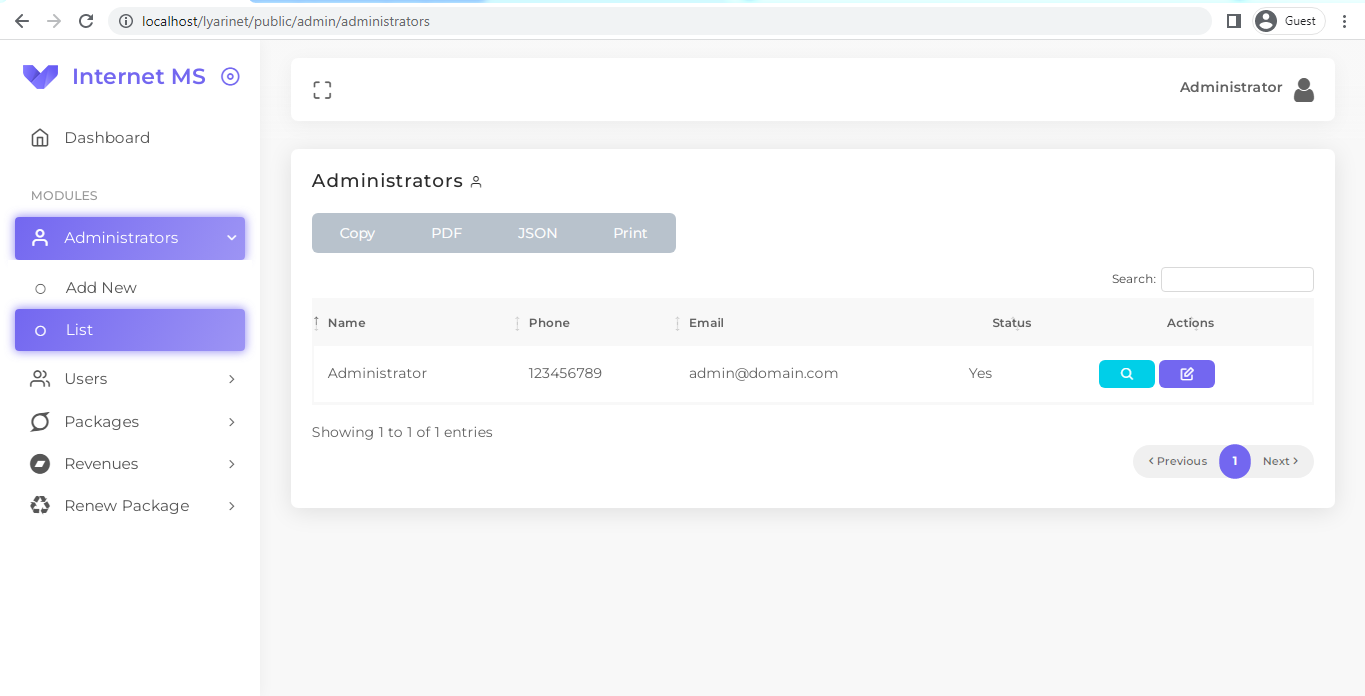Click the sidebar collapse circle beside Internet MS
Image resolution: width=1365 pixels, height=696 pixels.
(x=229, y=76)
